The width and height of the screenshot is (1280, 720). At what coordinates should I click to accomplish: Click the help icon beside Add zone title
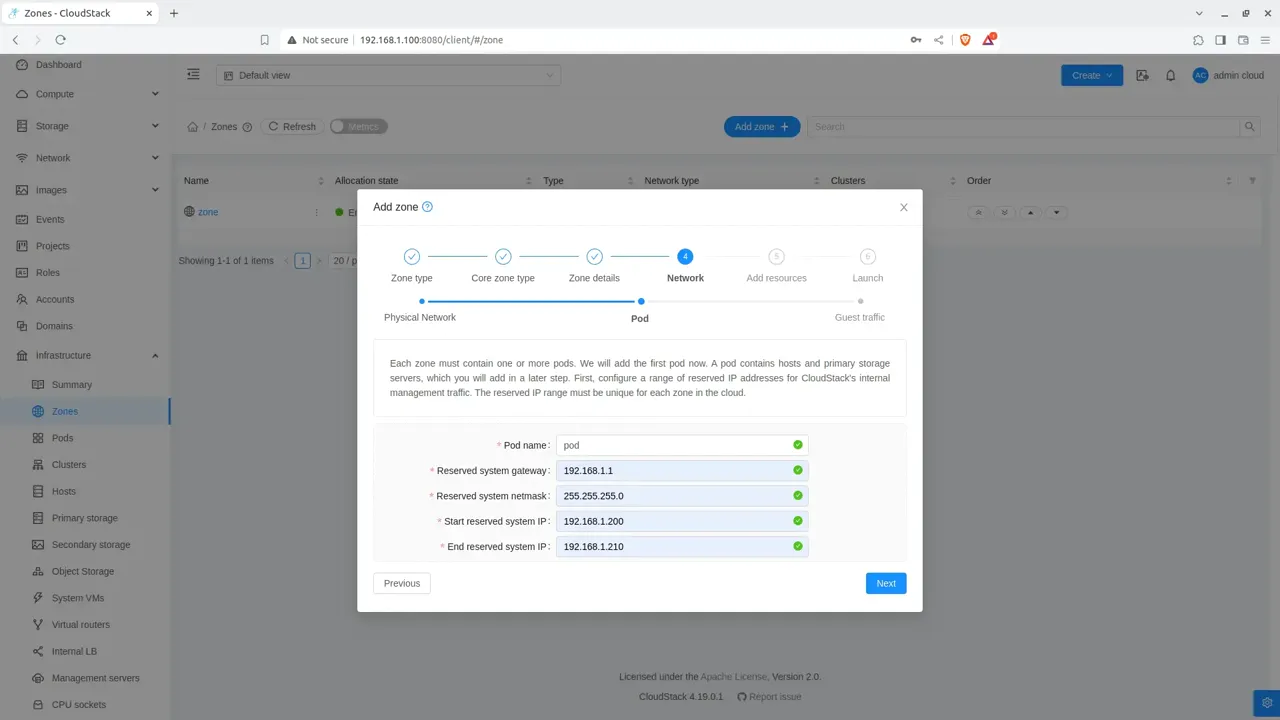click(x=427, y=207)
